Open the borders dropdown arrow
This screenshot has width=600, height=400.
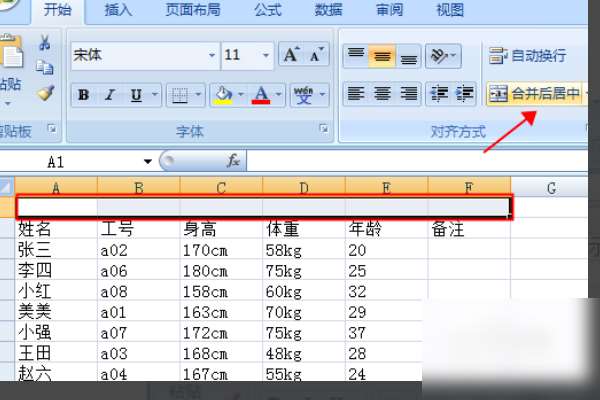click(198, 94)
